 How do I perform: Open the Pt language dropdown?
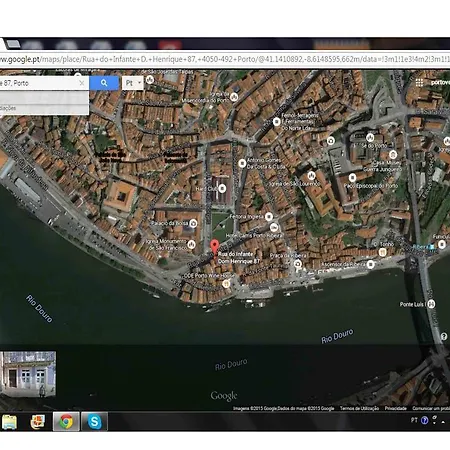click(x=133, y=83)
